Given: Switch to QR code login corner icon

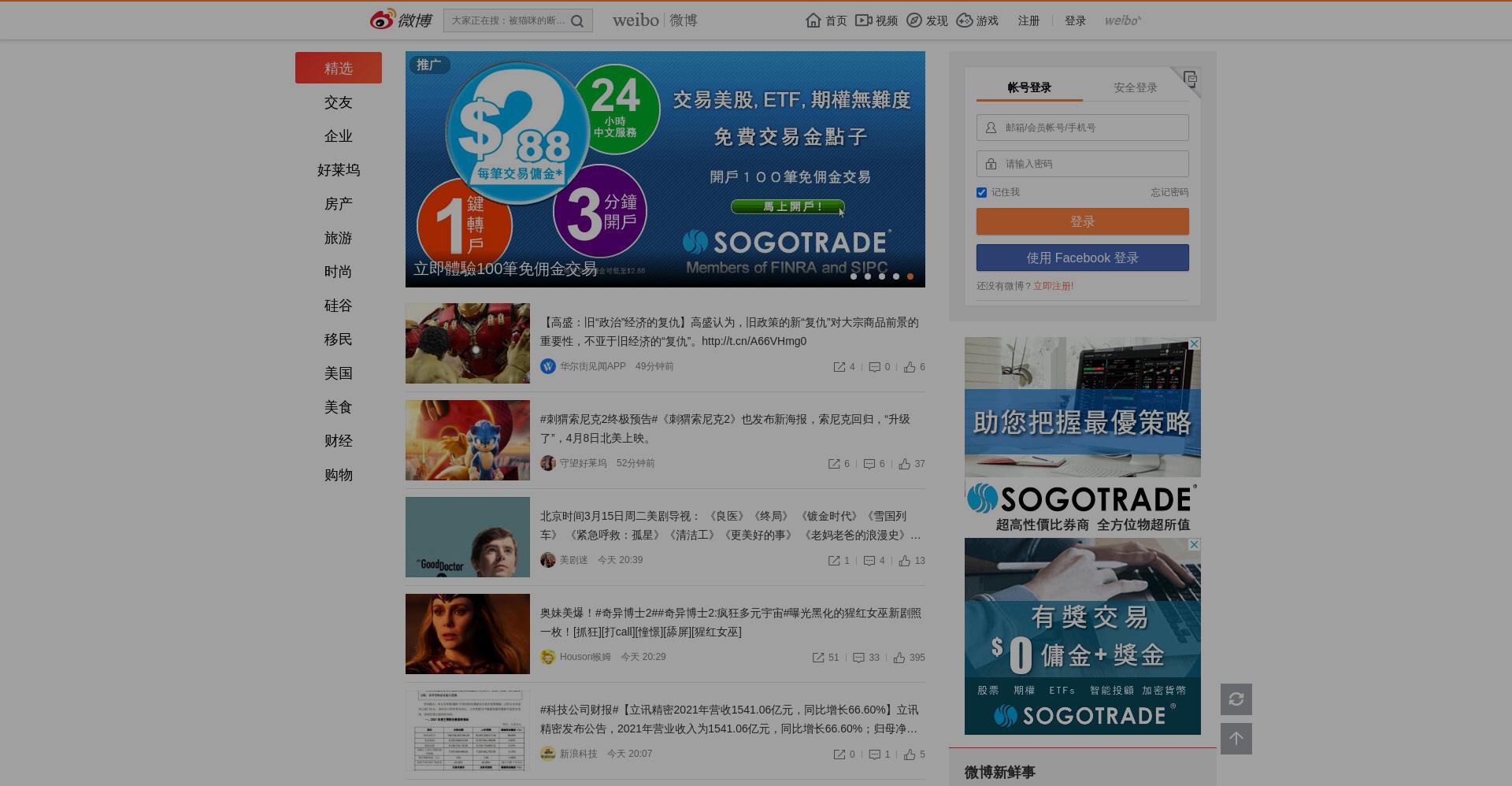Looking at the screenshot, I should point(1190,79).
